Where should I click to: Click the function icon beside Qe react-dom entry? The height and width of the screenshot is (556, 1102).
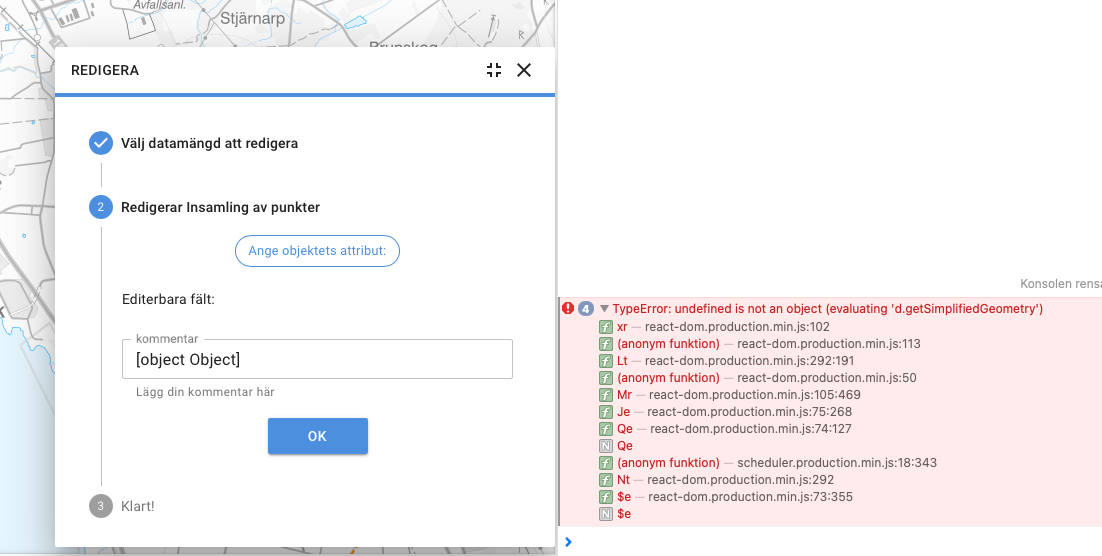pos(606,429)
